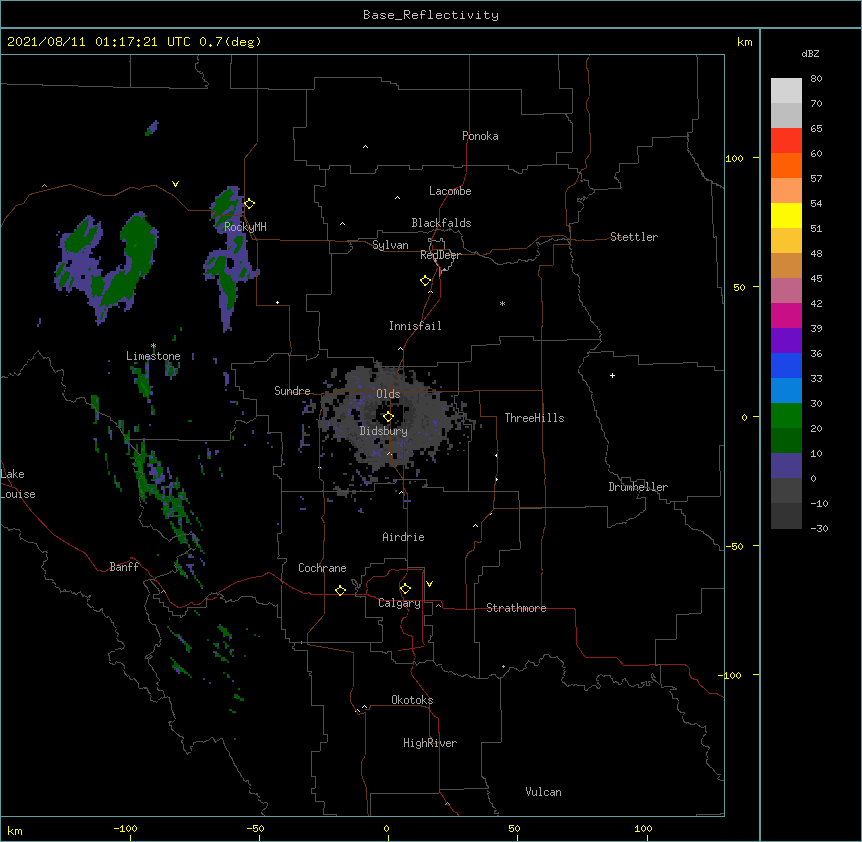Click the Innisfail city label

[x=415, y=326]
